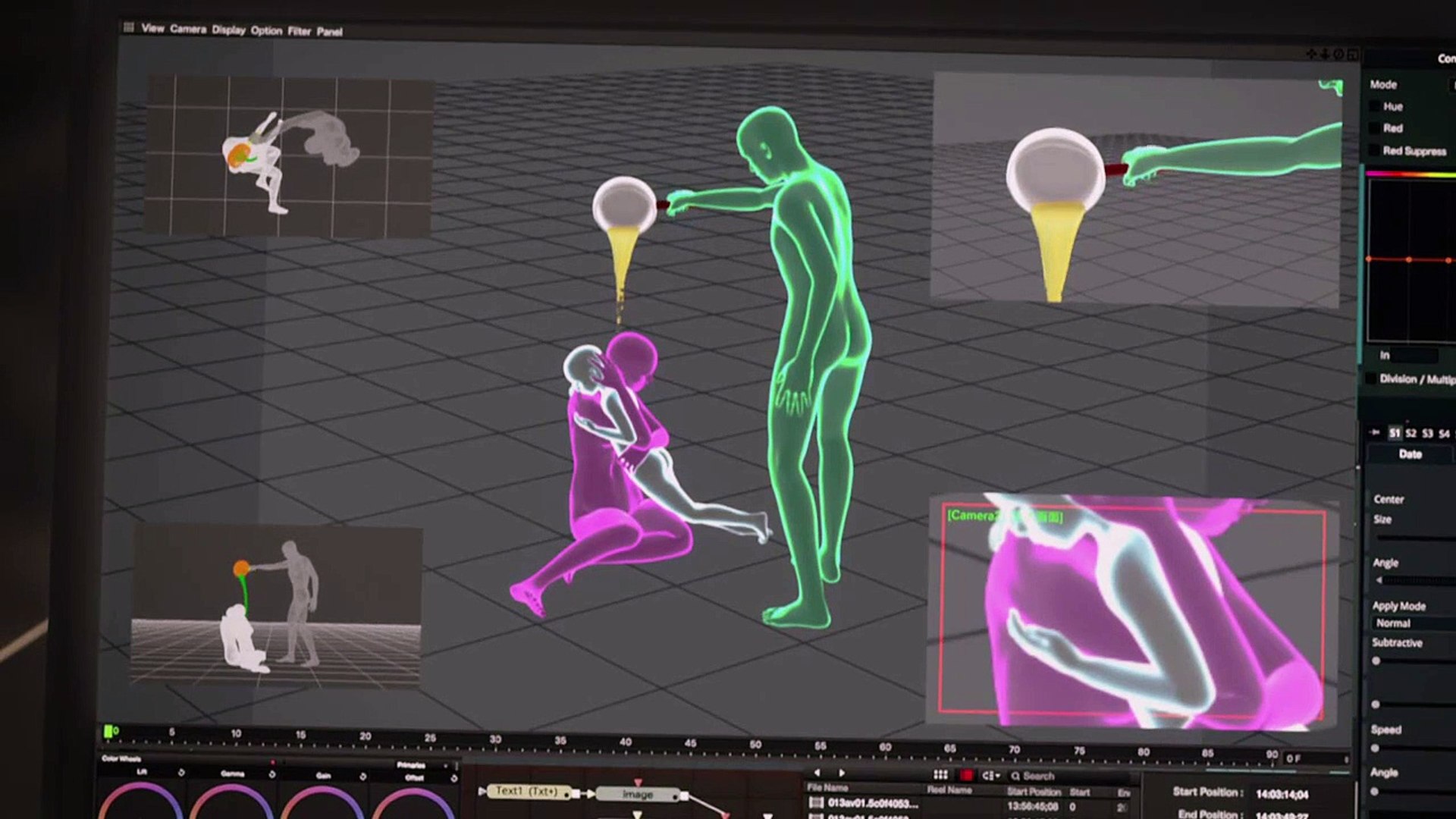Image resolution: width=1456 pixels, height=819 pixels.
Task: Open the Date panel header
Action: click(x=1410, y=454)
